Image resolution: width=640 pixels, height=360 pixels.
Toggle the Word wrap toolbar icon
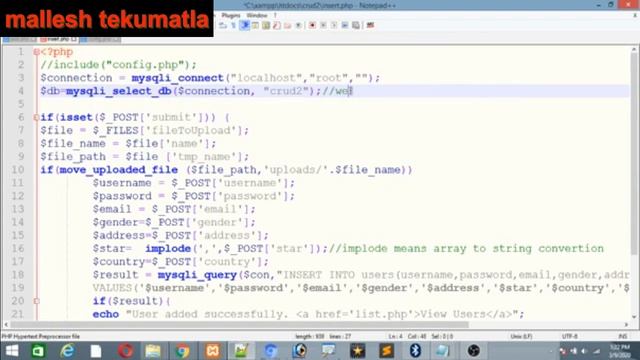click(222, 25)
